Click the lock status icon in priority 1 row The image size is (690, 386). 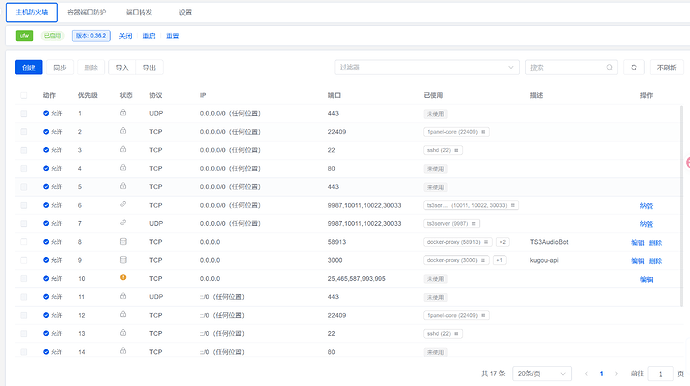click(x=123, y=113)
